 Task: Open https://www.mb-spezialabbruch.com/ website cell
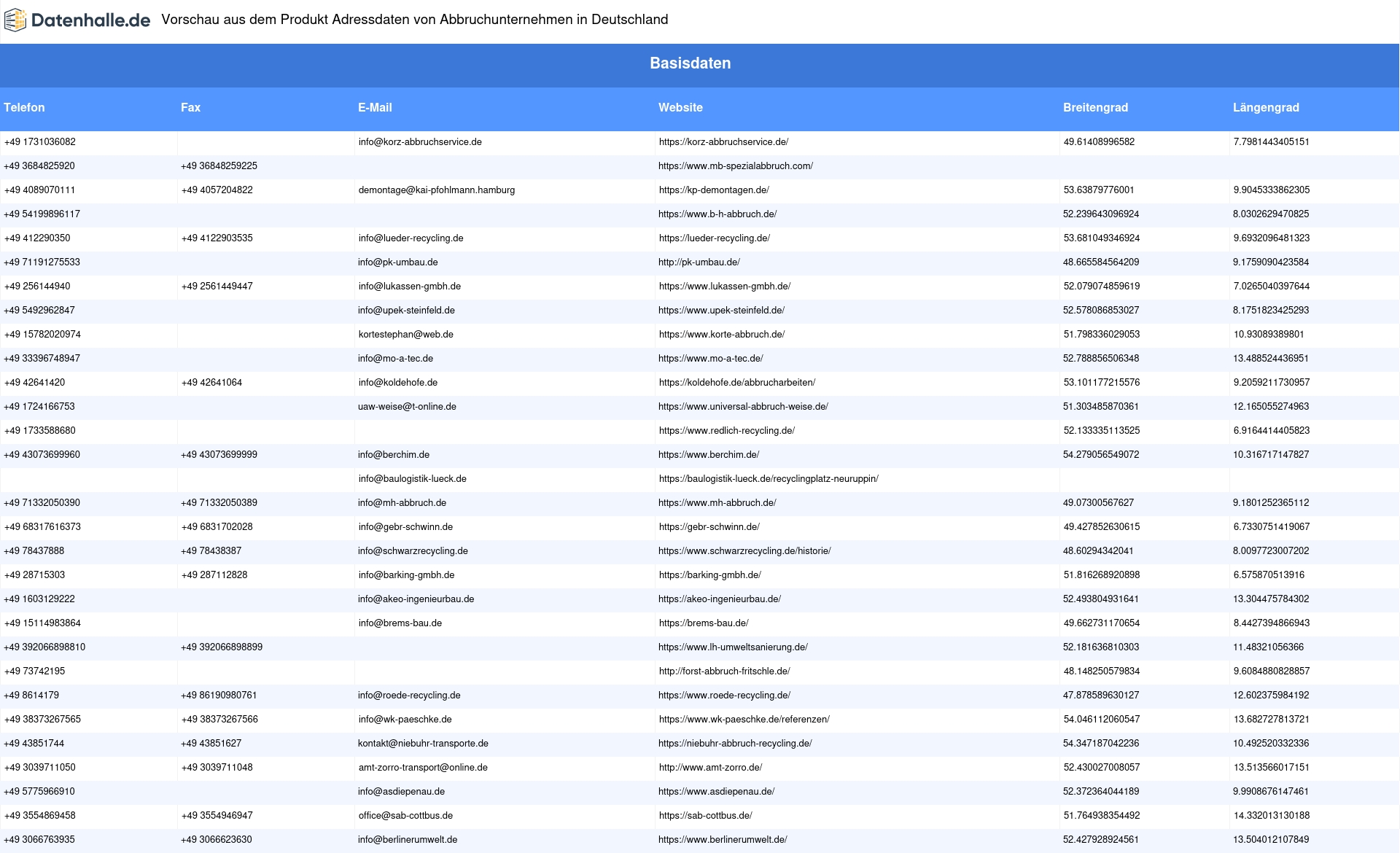tap(736, 166)
